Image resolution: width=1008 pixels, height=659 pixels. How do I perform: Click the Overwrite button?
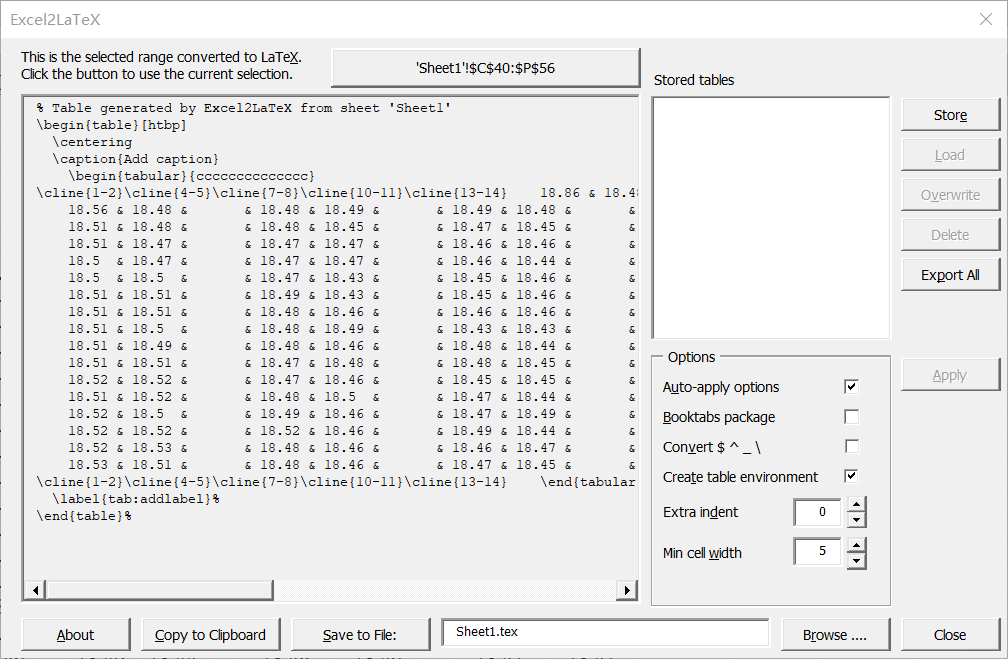point(950,195)
